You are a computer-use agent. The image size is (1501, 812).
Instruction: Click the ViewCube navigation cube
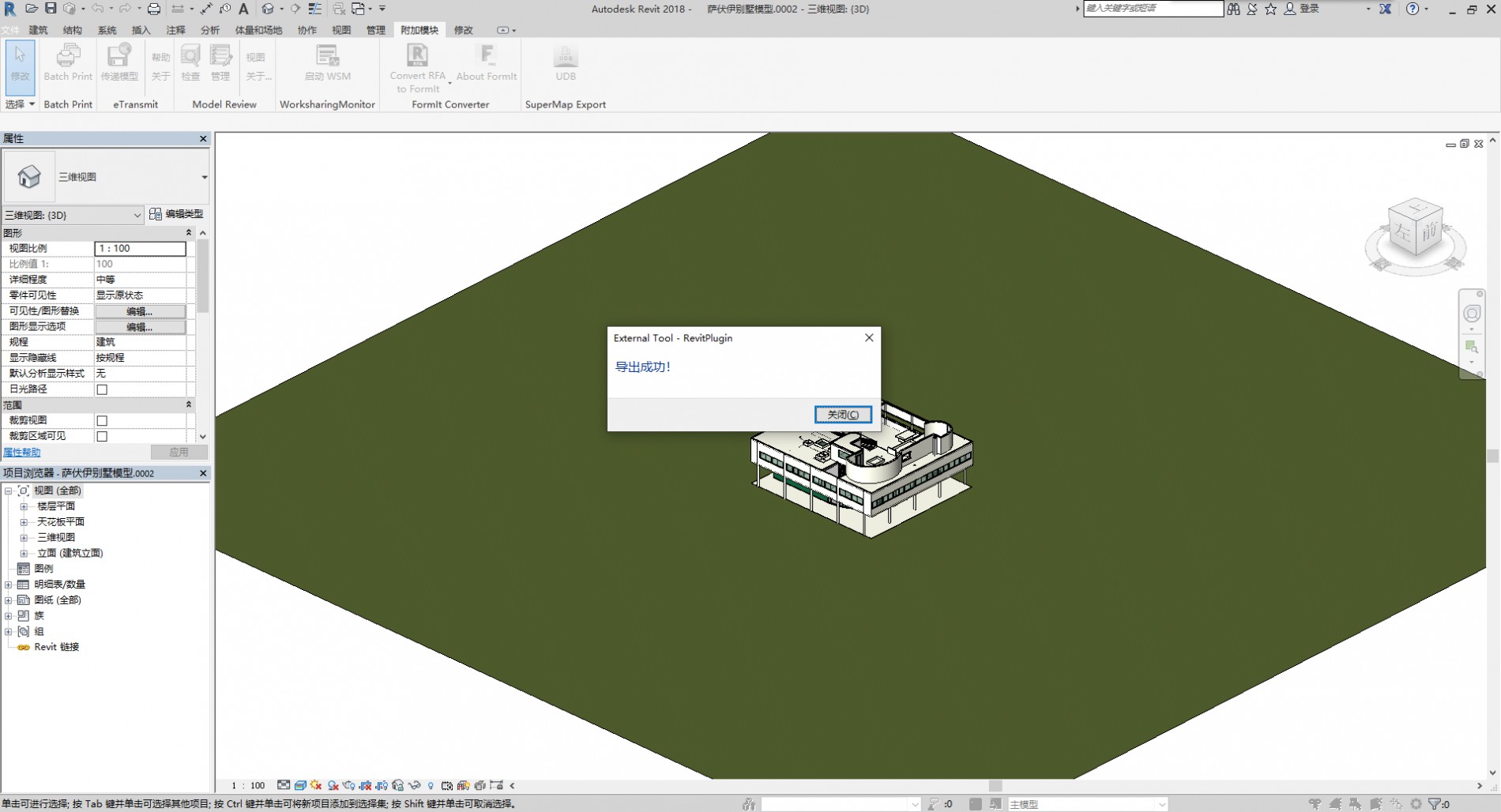(x=1416, y=231)
